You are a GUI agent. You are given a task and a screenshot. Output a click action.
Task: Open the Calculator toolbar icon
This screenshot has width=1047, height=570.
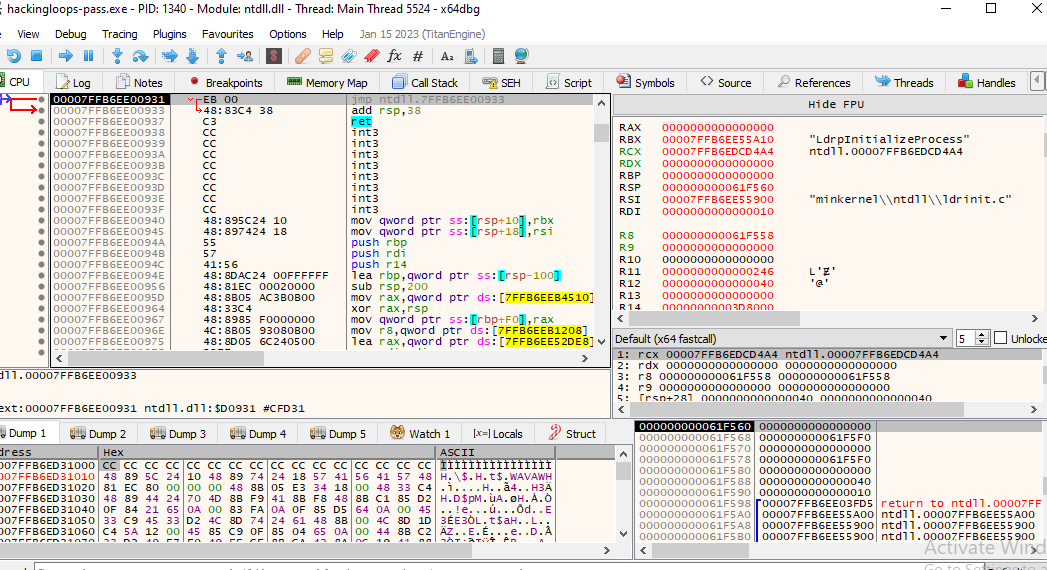497,56
